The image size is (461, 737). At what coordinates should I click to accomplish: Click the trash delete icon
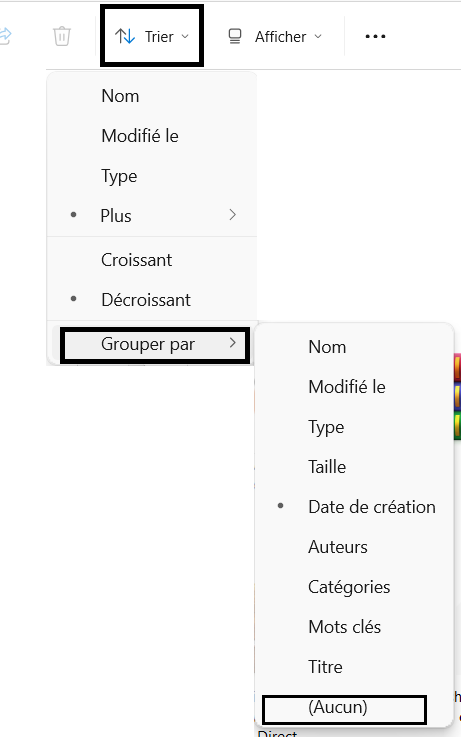(x=62, y=36)
